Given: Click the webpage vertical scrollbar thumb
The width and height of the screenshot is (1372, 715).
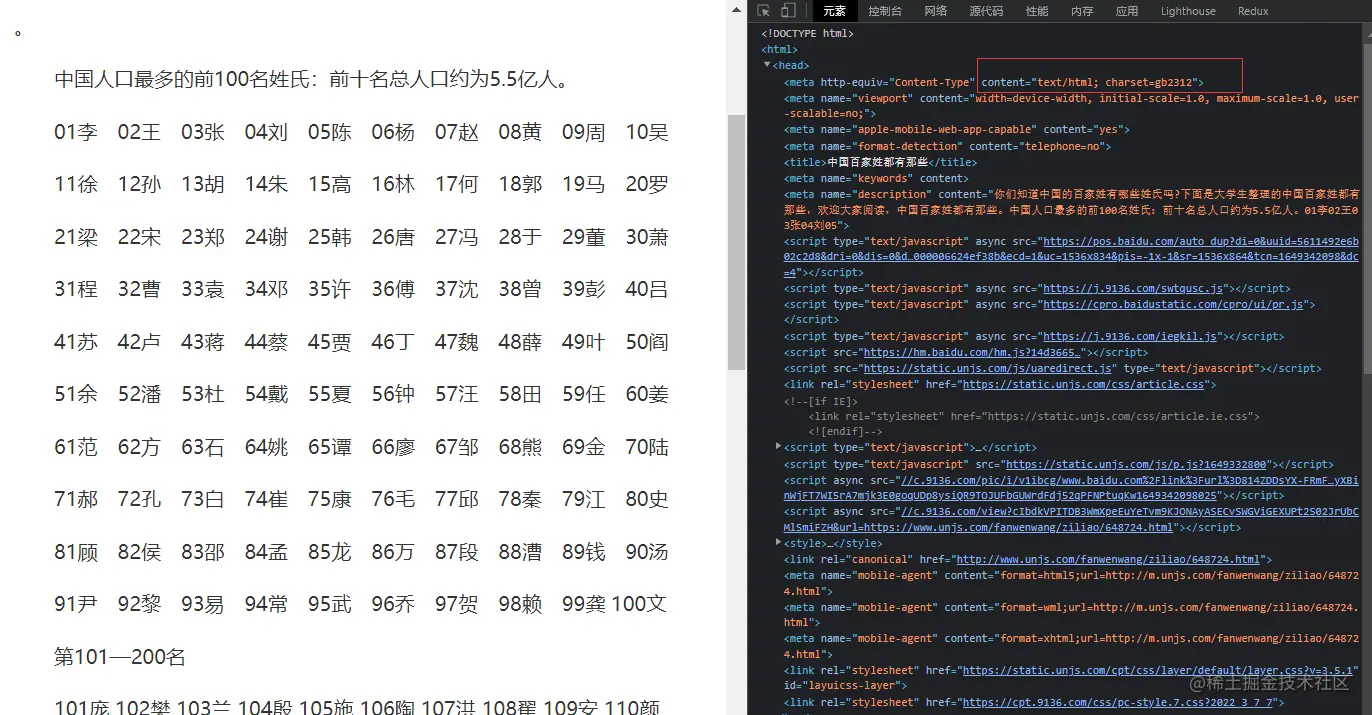Looking at the screenshot, I should click(x=737, y=241).
